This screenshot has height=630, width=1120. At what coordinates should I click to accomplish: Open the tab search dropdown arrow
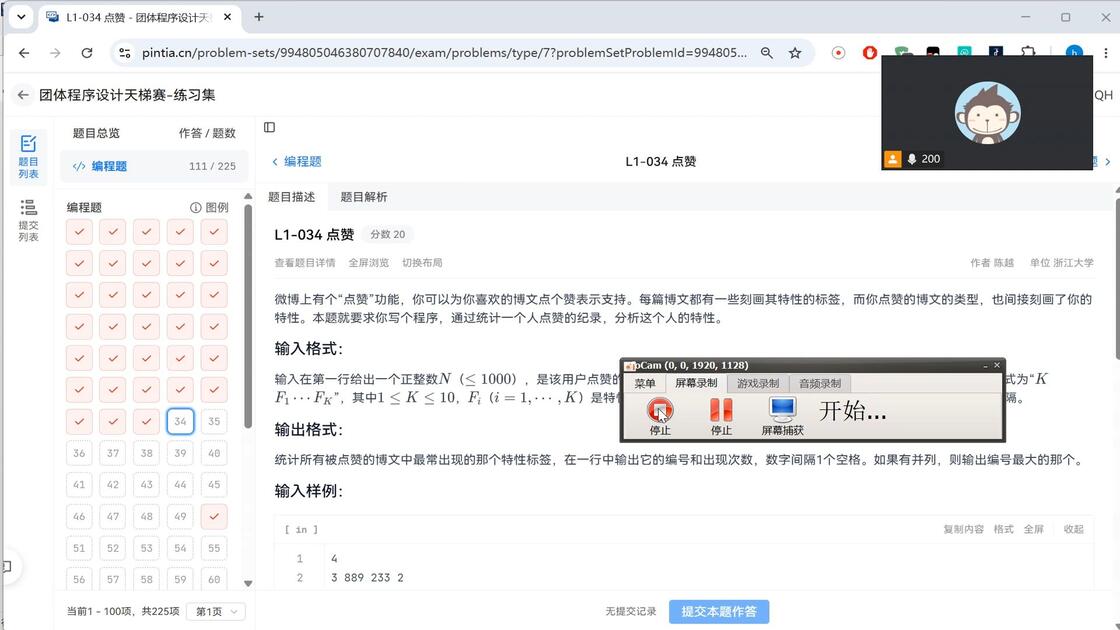[21, 16]
